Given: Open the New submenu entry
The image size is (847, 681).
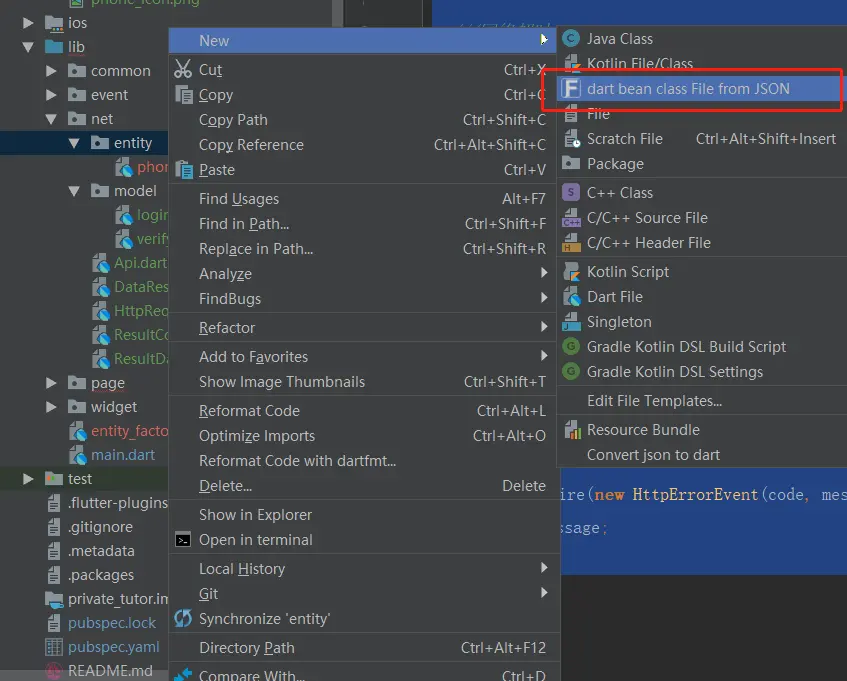Looking at the screenshot, I should pos(362,41).
